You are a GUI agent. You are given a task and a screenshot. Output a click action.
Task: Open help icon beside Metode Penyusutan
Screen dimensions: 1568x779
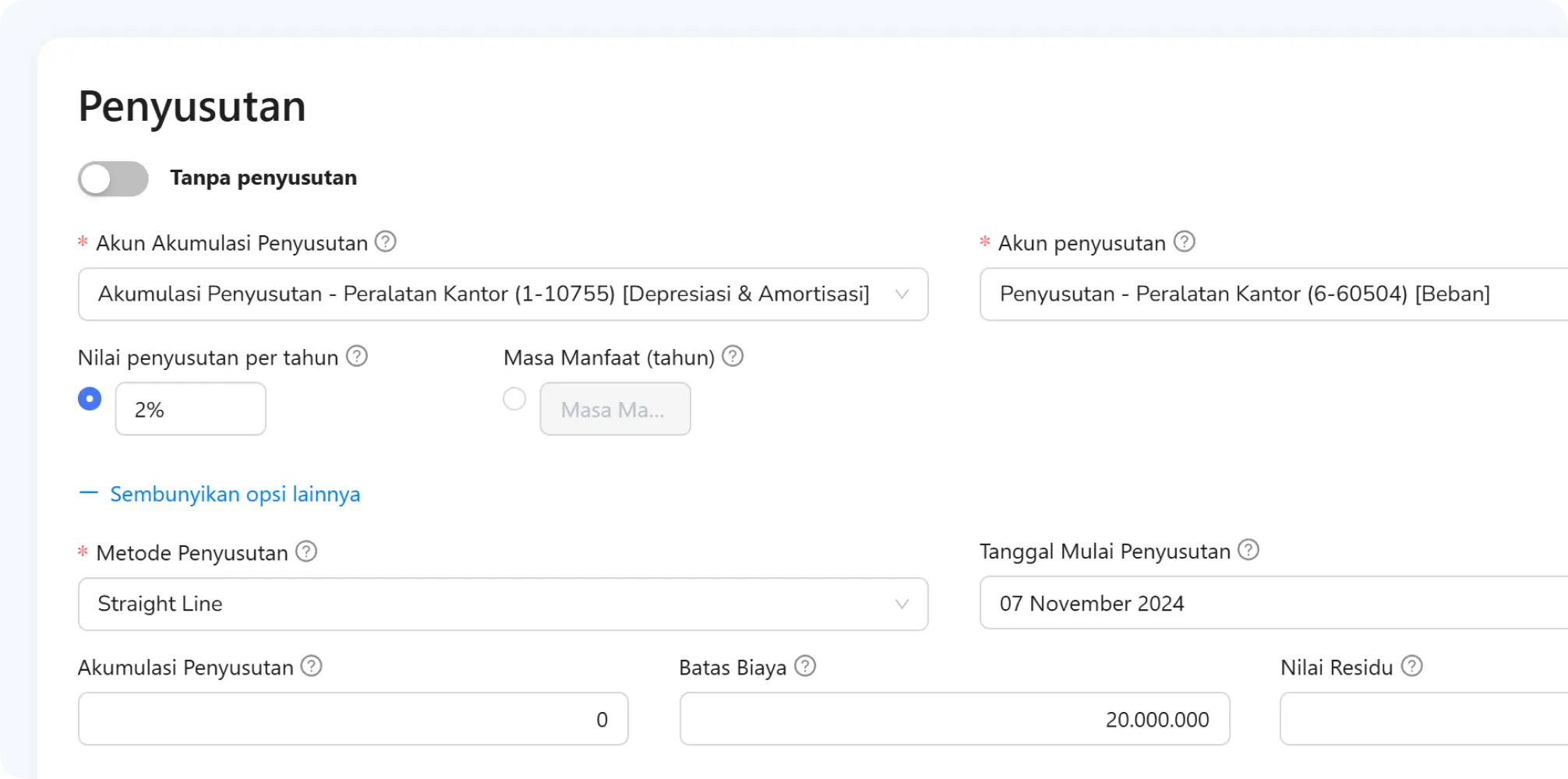pos(306,552)
